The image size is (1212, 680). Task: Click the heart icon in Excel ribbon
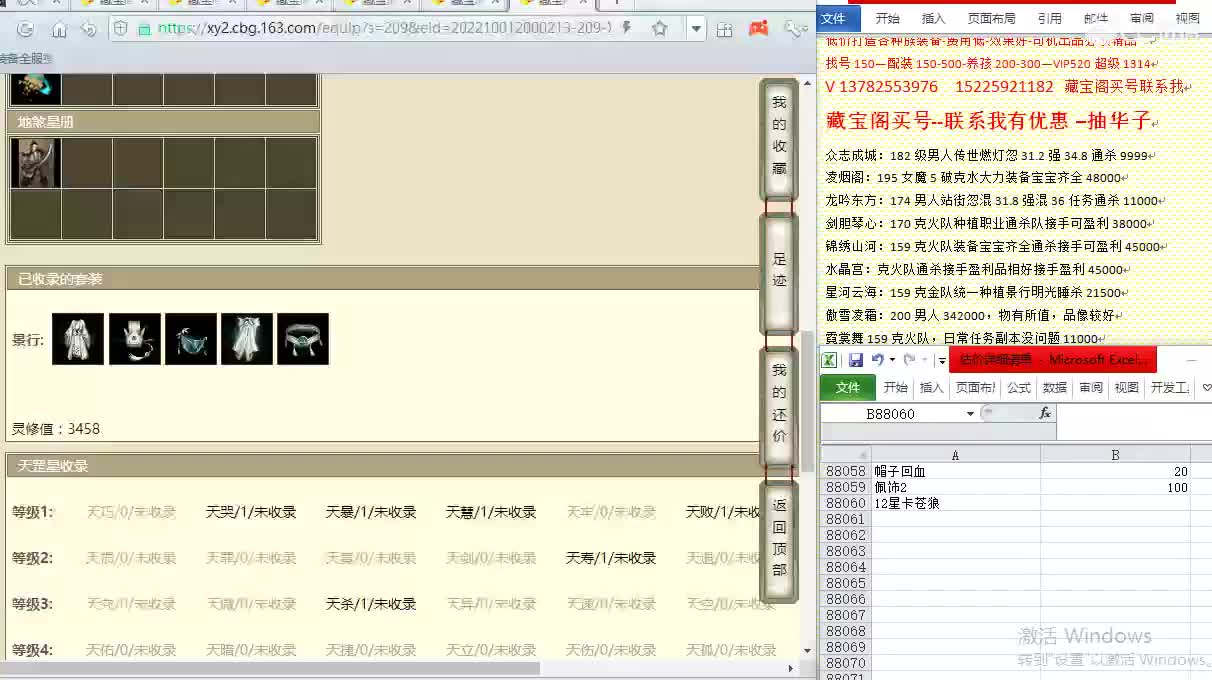[x=1205, y=388]
